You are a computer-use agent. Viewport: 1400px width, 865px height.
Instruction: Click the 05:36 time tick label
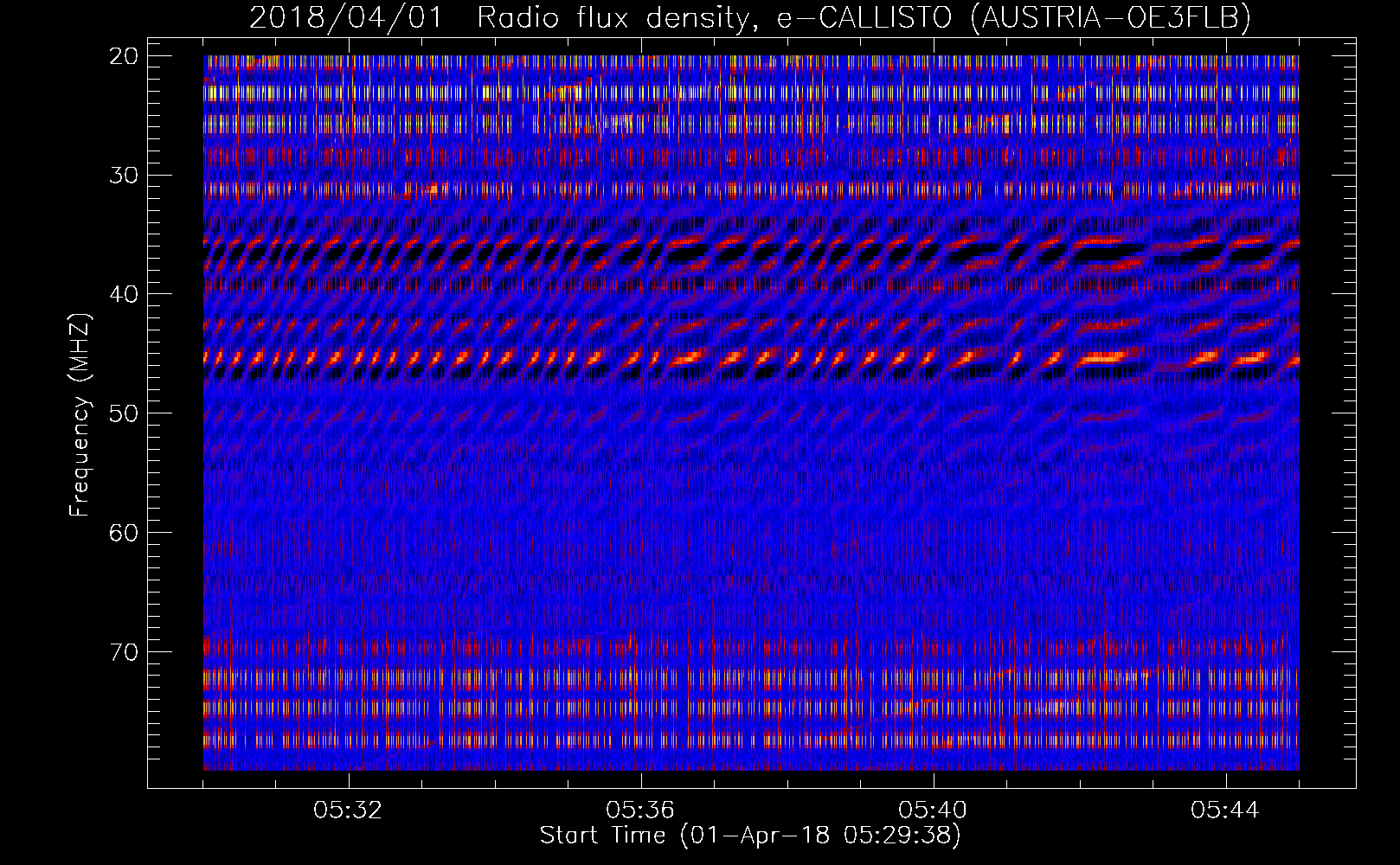coord(640,811)
